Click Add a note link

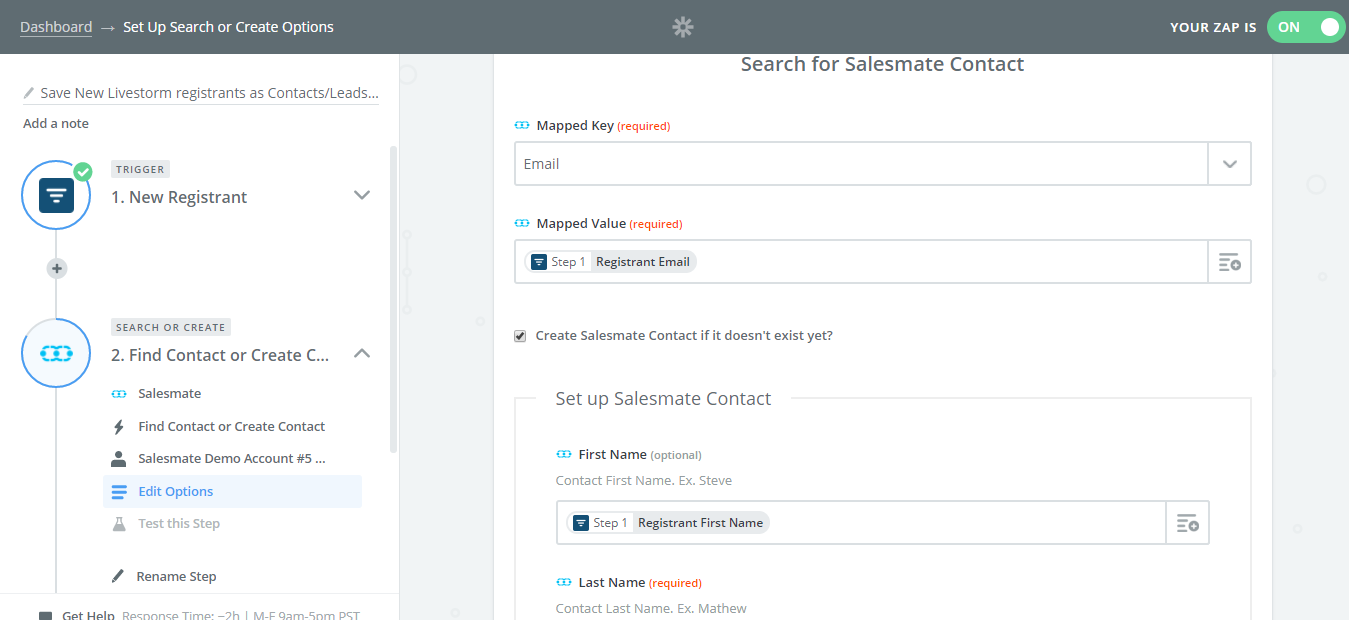point(56,123)
